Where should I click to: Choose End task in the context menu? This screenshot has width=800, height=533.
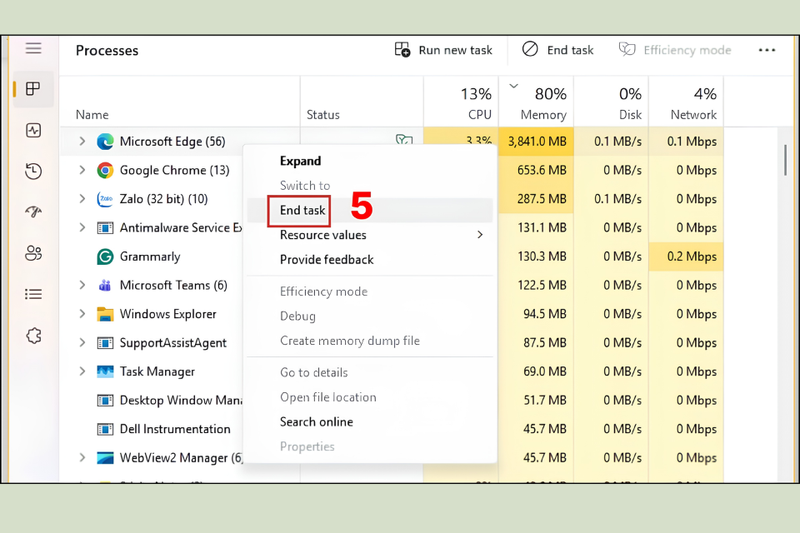(x=370, y=210)
